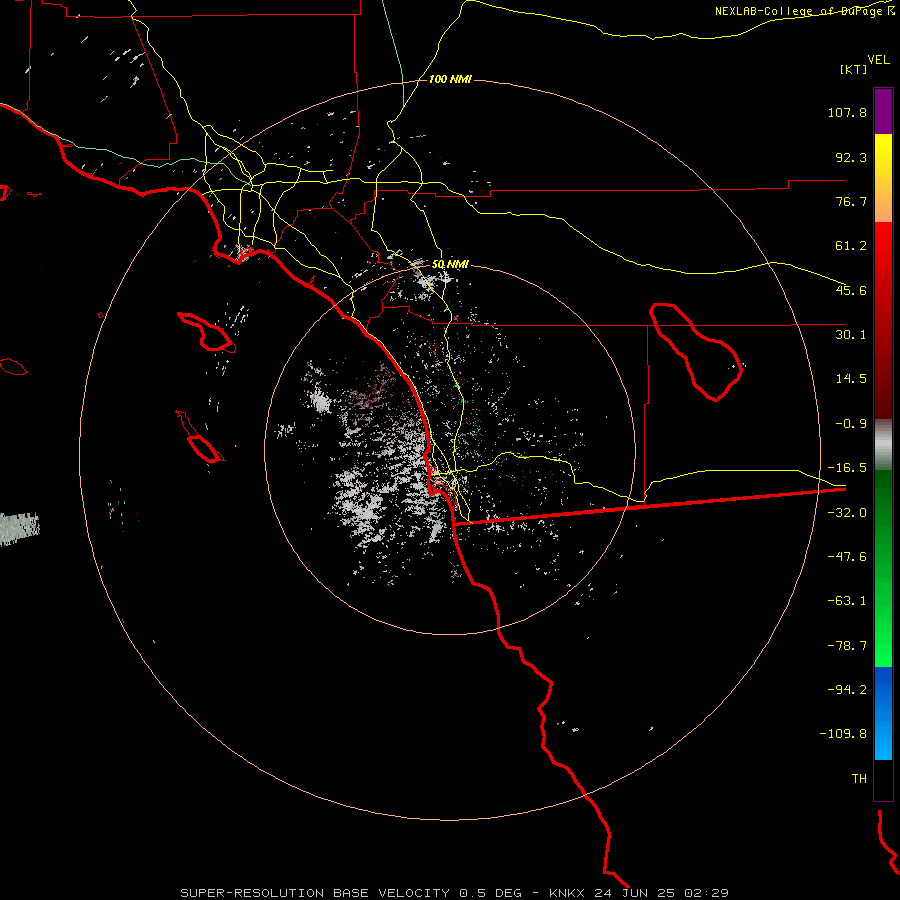
Task: Select the -63.1 legend value
Action: 847,601
